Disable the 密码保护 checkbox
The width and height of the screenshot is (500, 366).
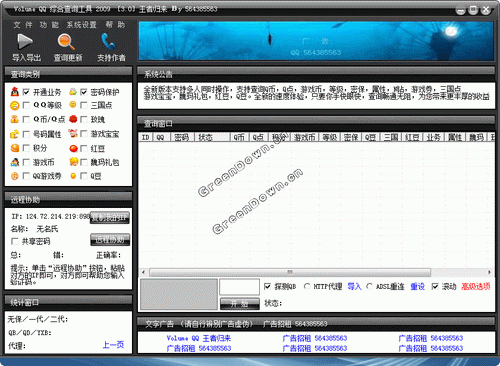84,92
